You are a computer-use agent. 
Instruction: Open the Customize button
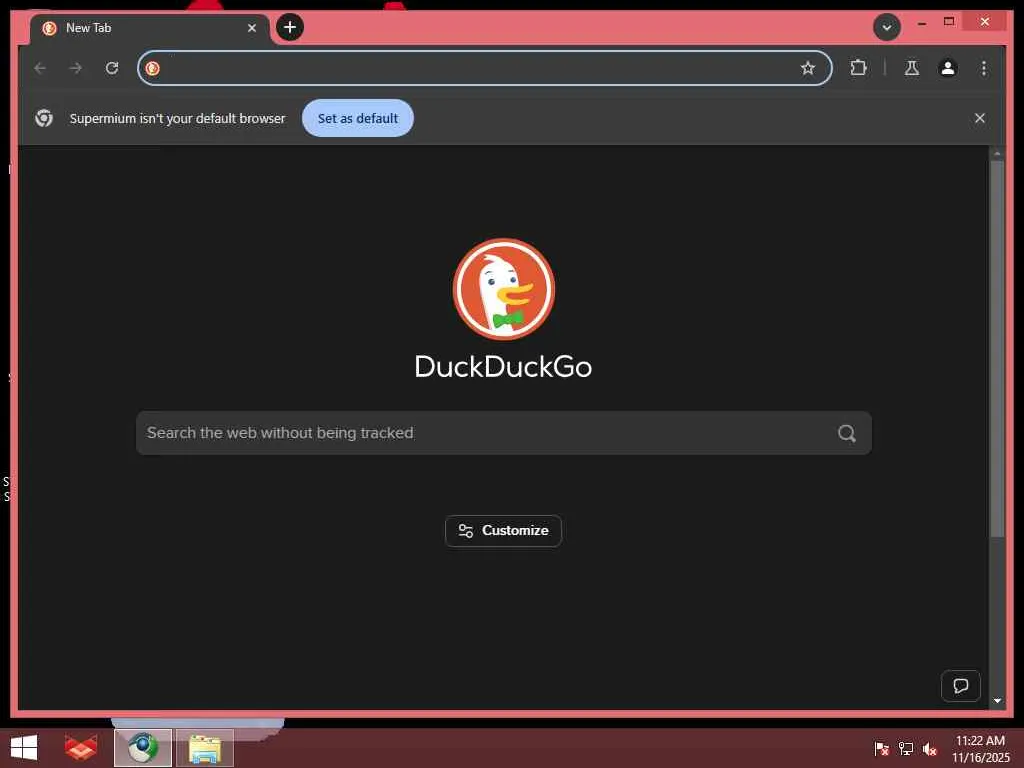tap(504, 531)
